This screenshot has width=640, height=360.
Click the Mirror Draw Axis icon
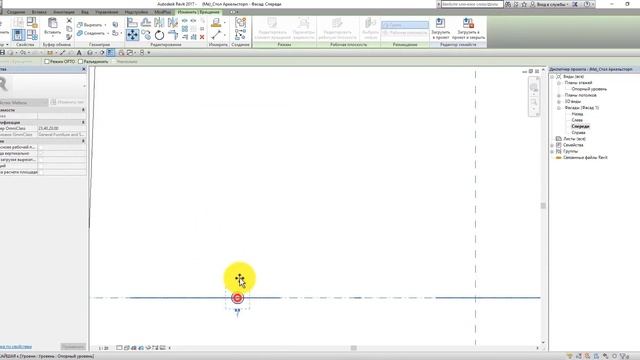(173, 23)
